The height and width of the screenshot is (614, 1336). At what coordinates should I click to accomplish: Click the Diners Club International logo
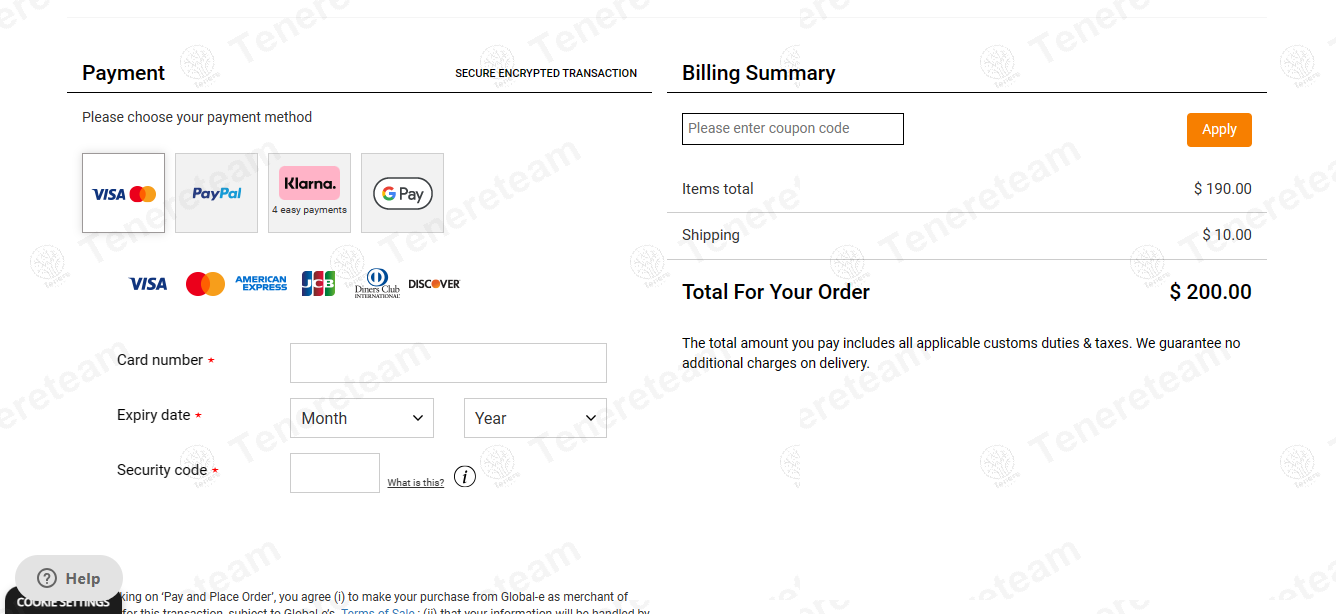point(377,284)
